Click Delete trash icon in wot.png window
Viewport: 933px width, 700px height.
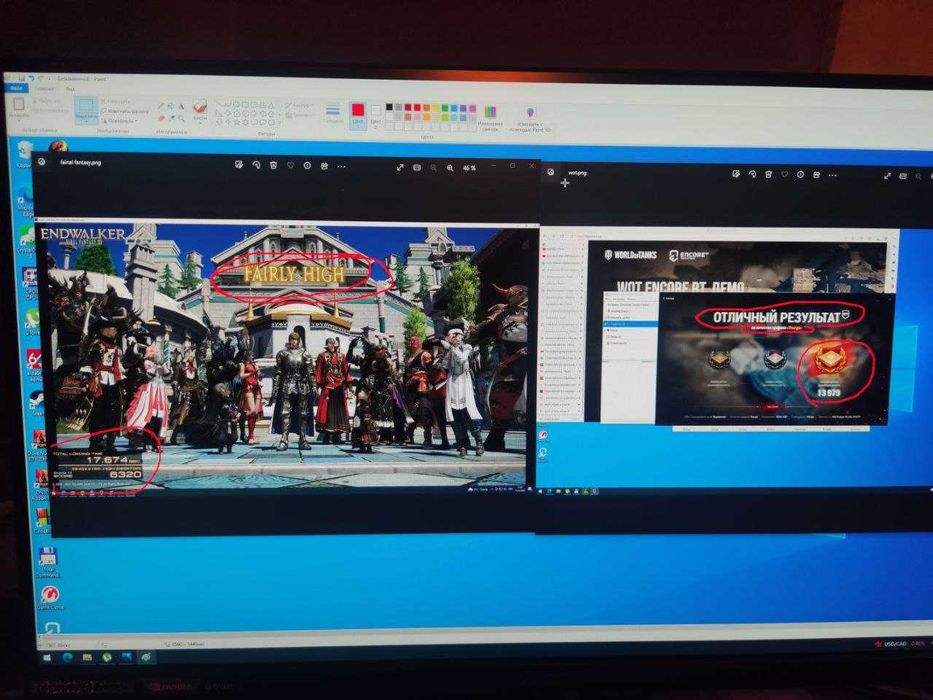[x=768, y=174]
